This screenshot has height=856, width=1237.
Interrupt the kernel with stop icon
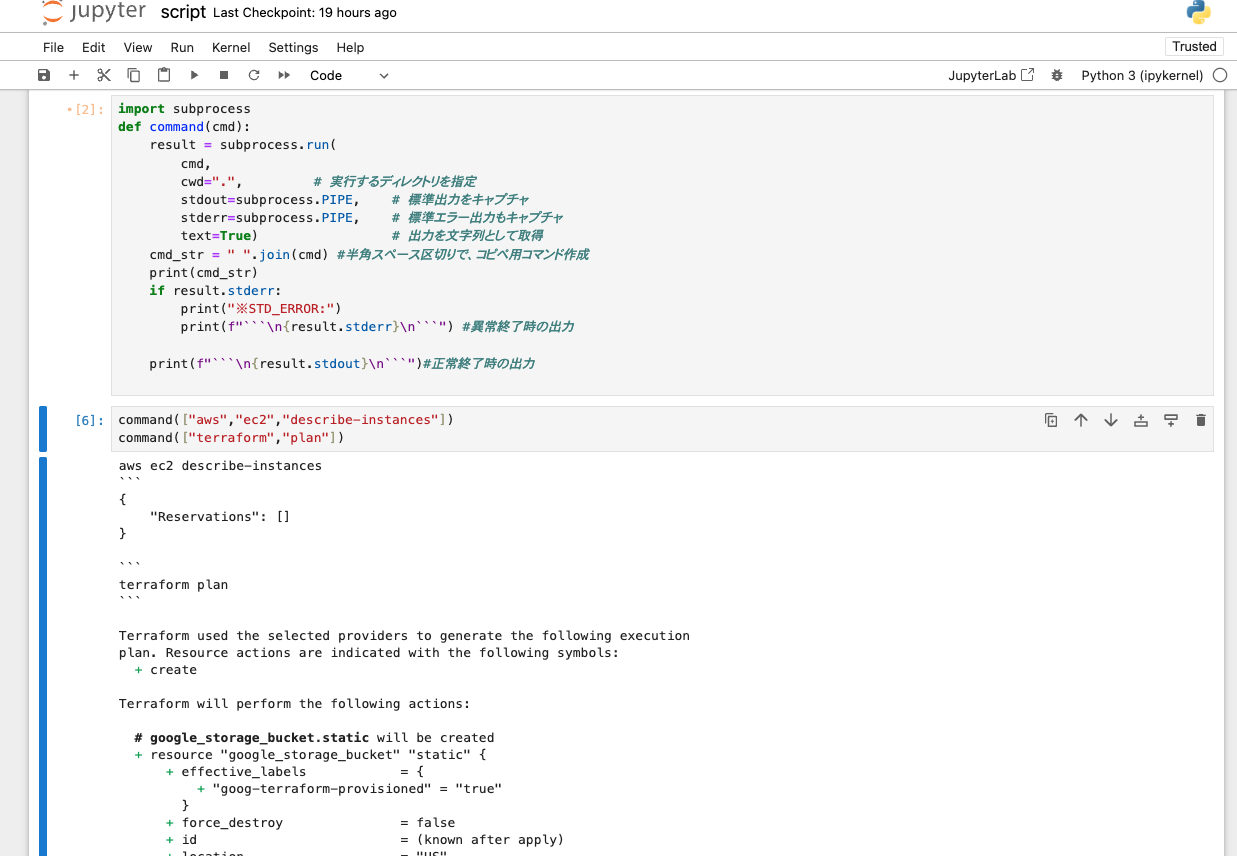pos(224,75)
